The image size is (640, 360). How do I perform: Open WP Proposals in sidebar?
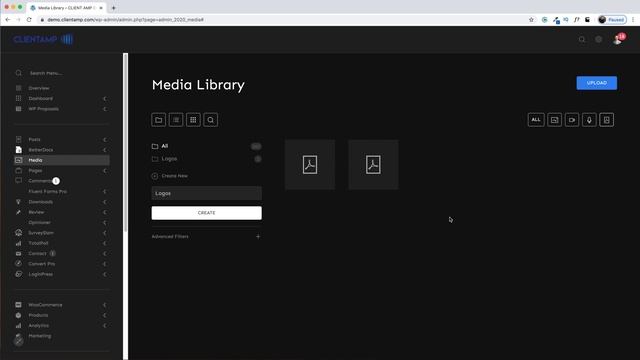click(43, 109)
